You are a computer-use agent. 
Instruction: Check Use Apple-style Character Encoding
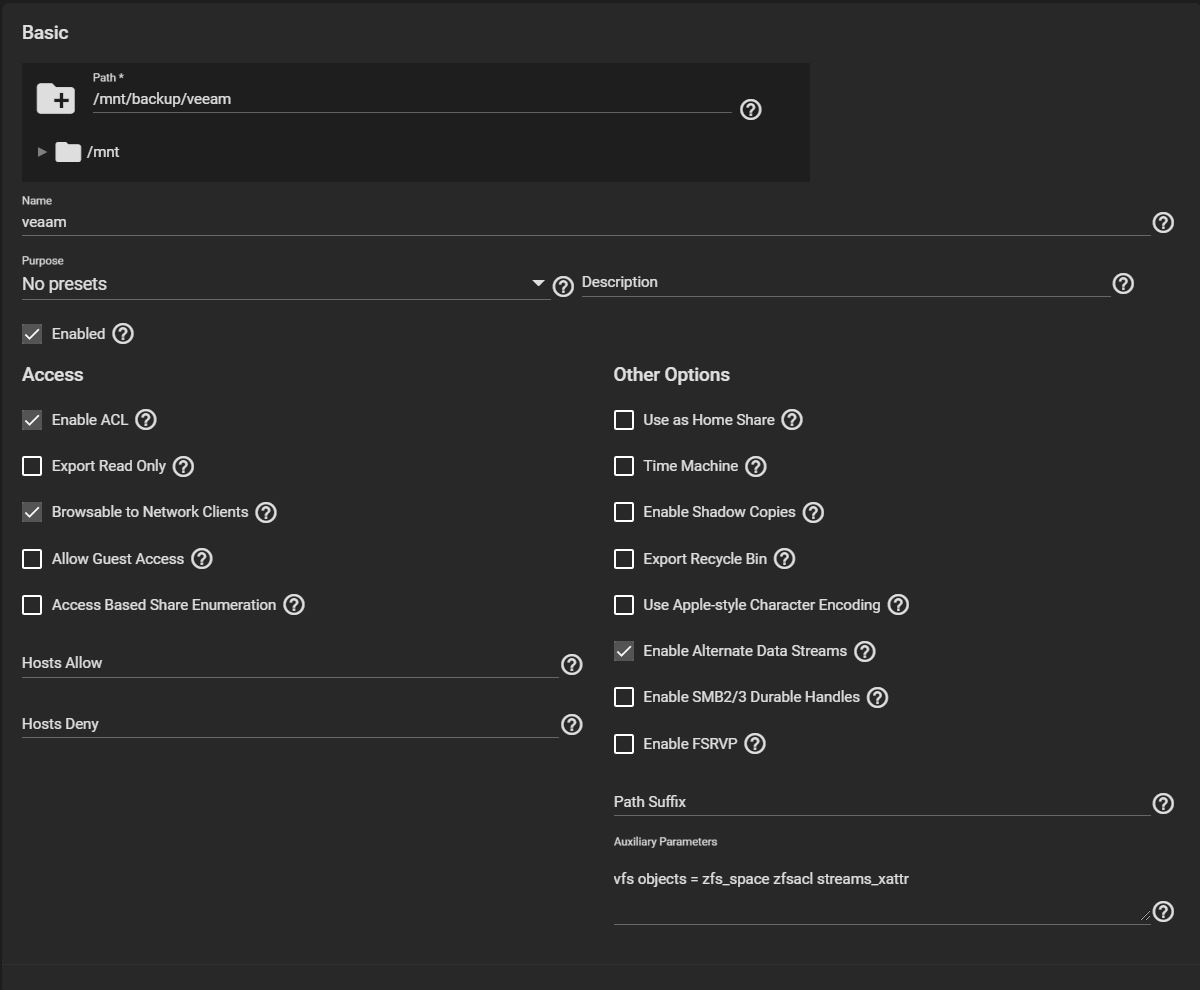(x=624, y=605)
